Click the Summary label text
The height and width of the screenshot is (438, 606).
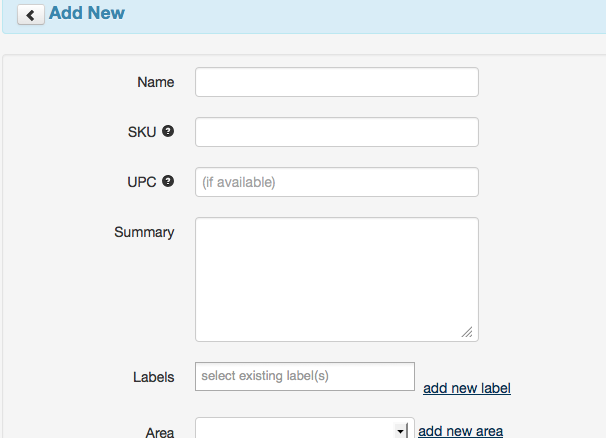[144, 232]
